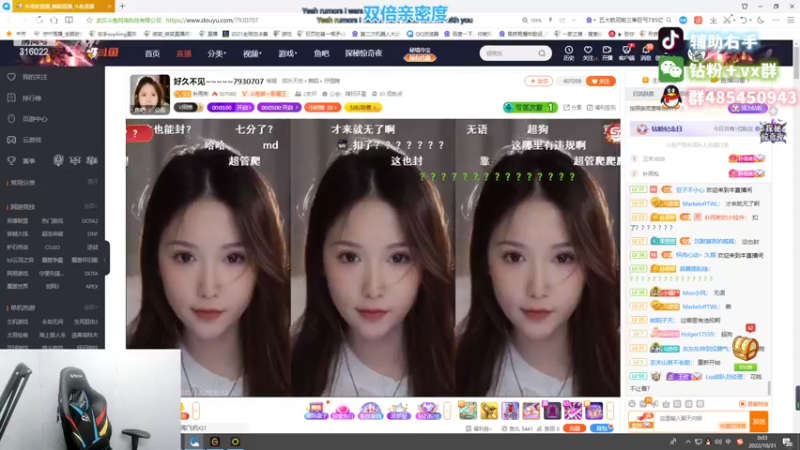Viewport: 800px width, 450px height.
Task: Open the 消息 messages bell icon
Action: tap(645, 53)
